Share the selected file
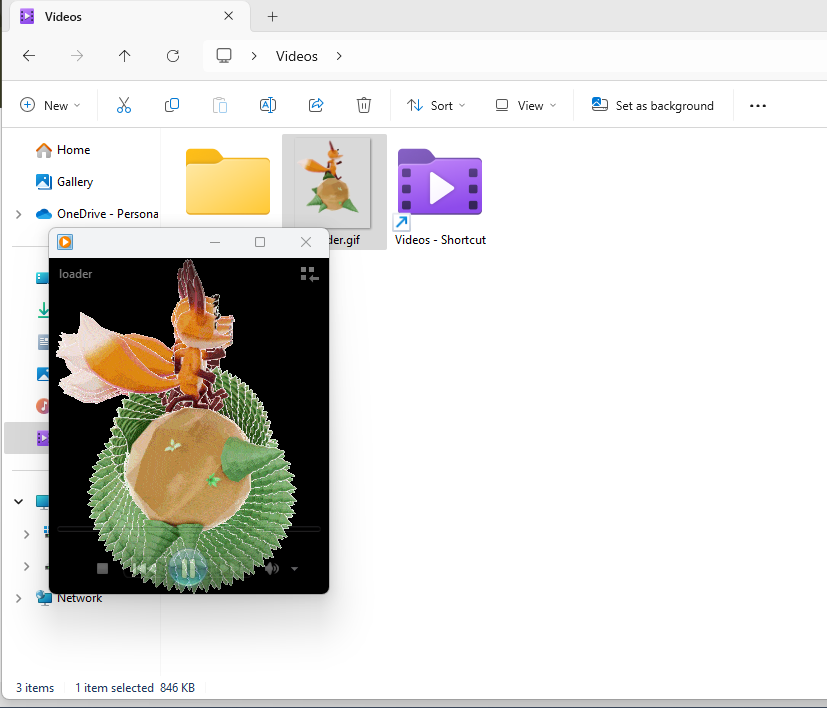The height and width of the screenshot is (708, 827). click(x=315, y=104)
